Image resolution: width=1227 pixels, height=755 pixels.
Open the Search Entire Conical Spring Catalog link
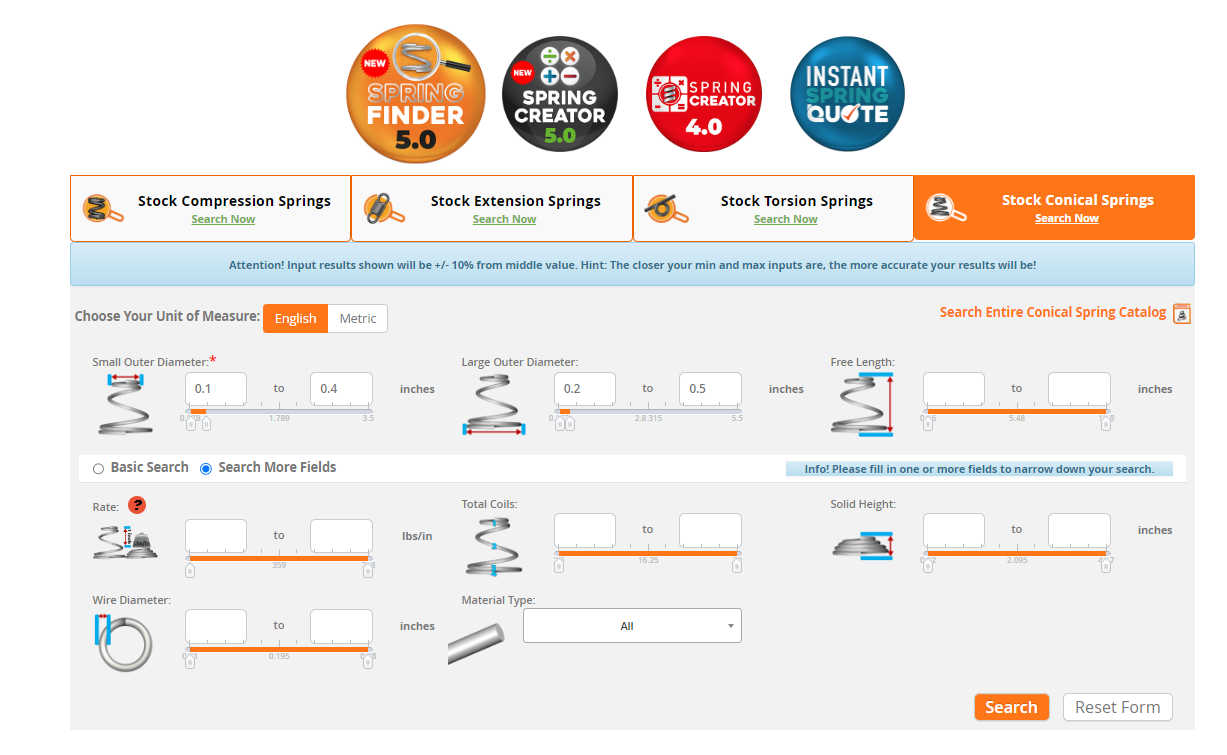(1052, 312)
